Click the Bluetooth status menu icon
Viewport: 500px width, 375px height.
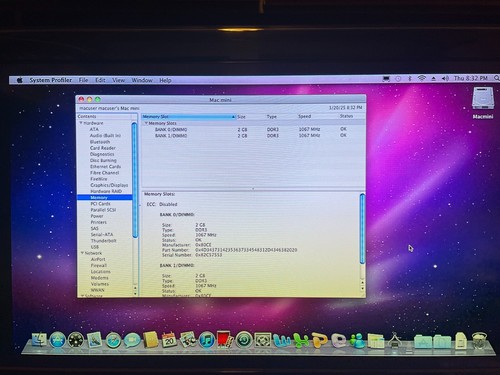tap(410, 78)
